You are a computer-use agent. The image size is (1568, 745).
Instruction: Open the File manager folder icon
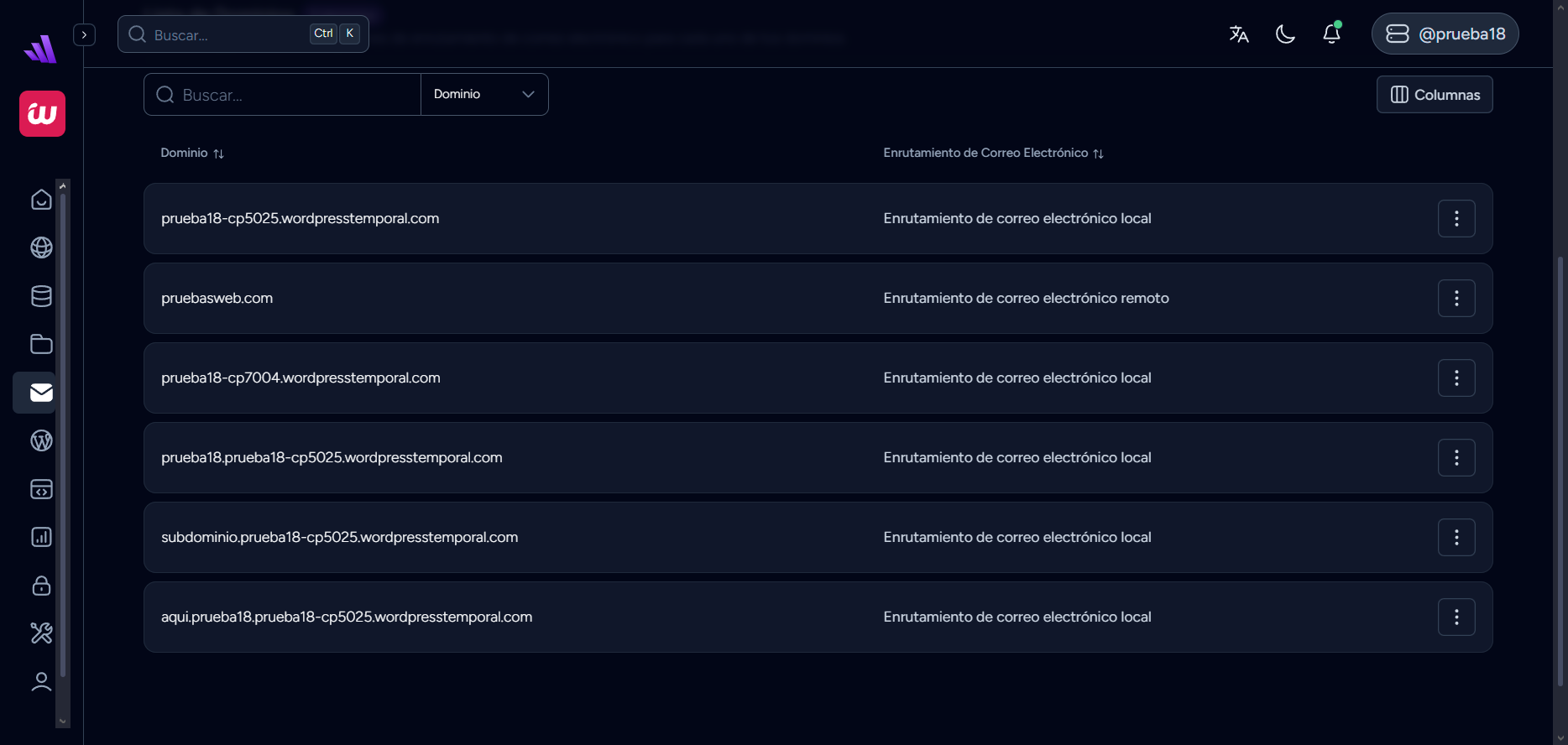(41, 344)
